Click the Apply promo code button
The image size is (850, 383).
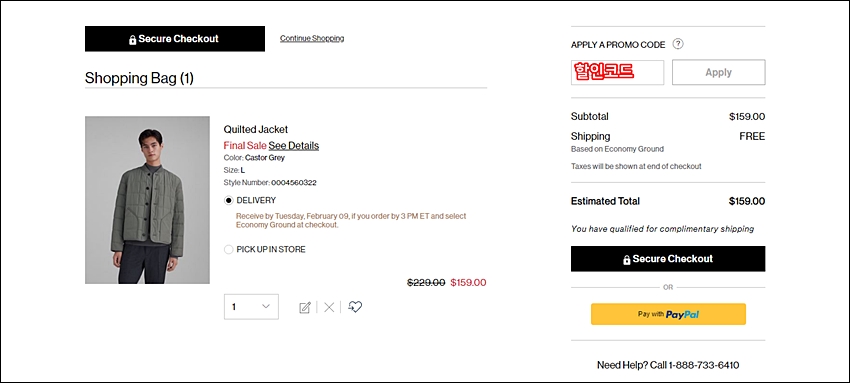pyautogui.click(x=718, y=72)
